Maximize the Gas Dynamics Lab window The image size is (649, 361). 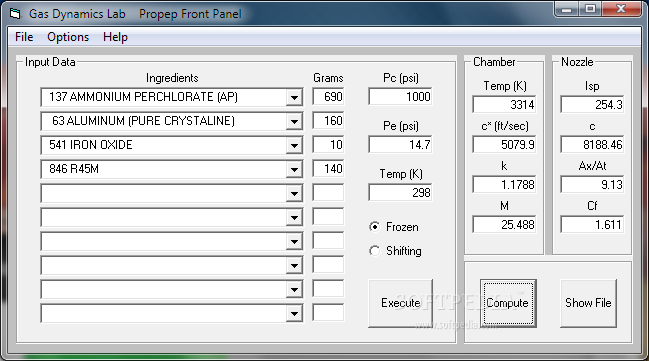tap(590, 9)
